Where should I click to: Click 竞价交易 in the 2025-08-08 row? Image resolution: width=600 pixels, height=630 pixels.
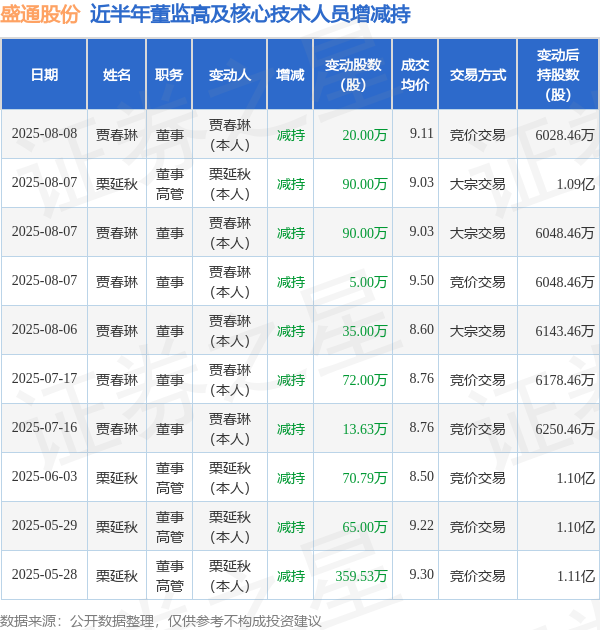point(477,135)
